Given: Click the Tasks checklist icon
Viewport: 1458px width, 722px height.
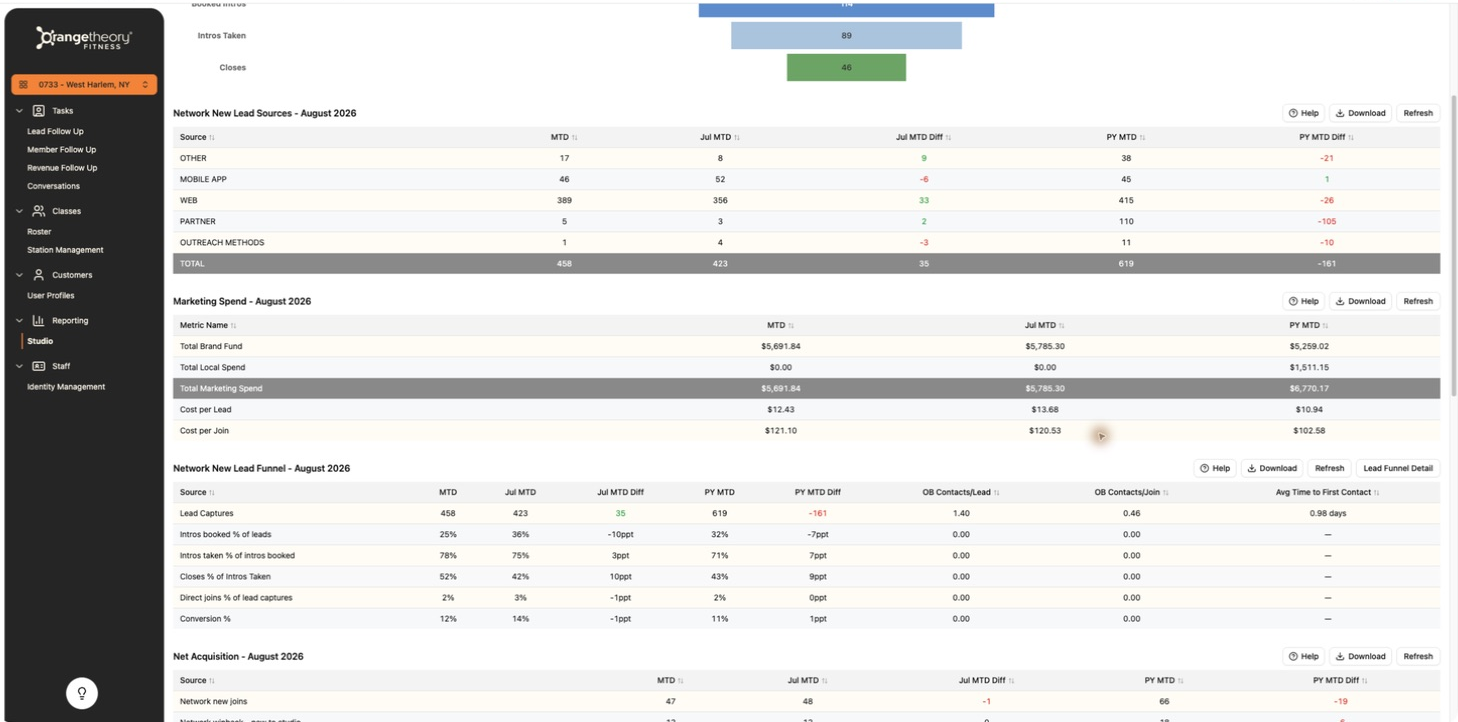Looking at the screenshot, I should 39,111.
